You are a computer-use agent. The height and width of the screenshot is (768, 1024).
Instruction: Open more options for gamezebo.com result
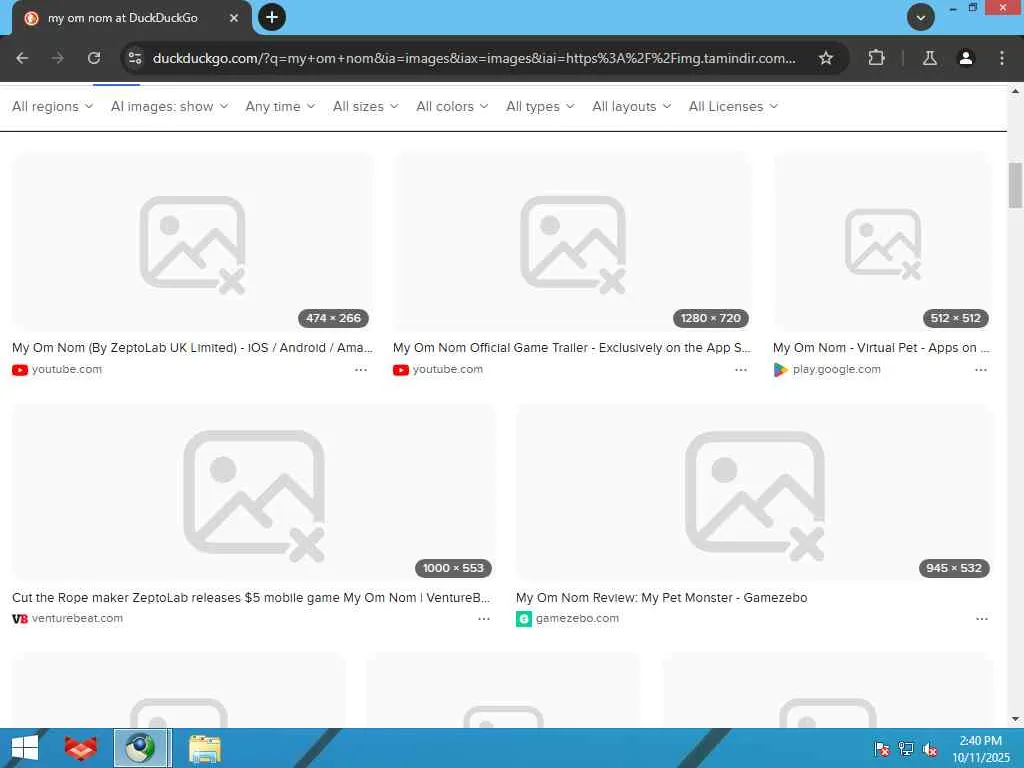[x=982, y=618]
